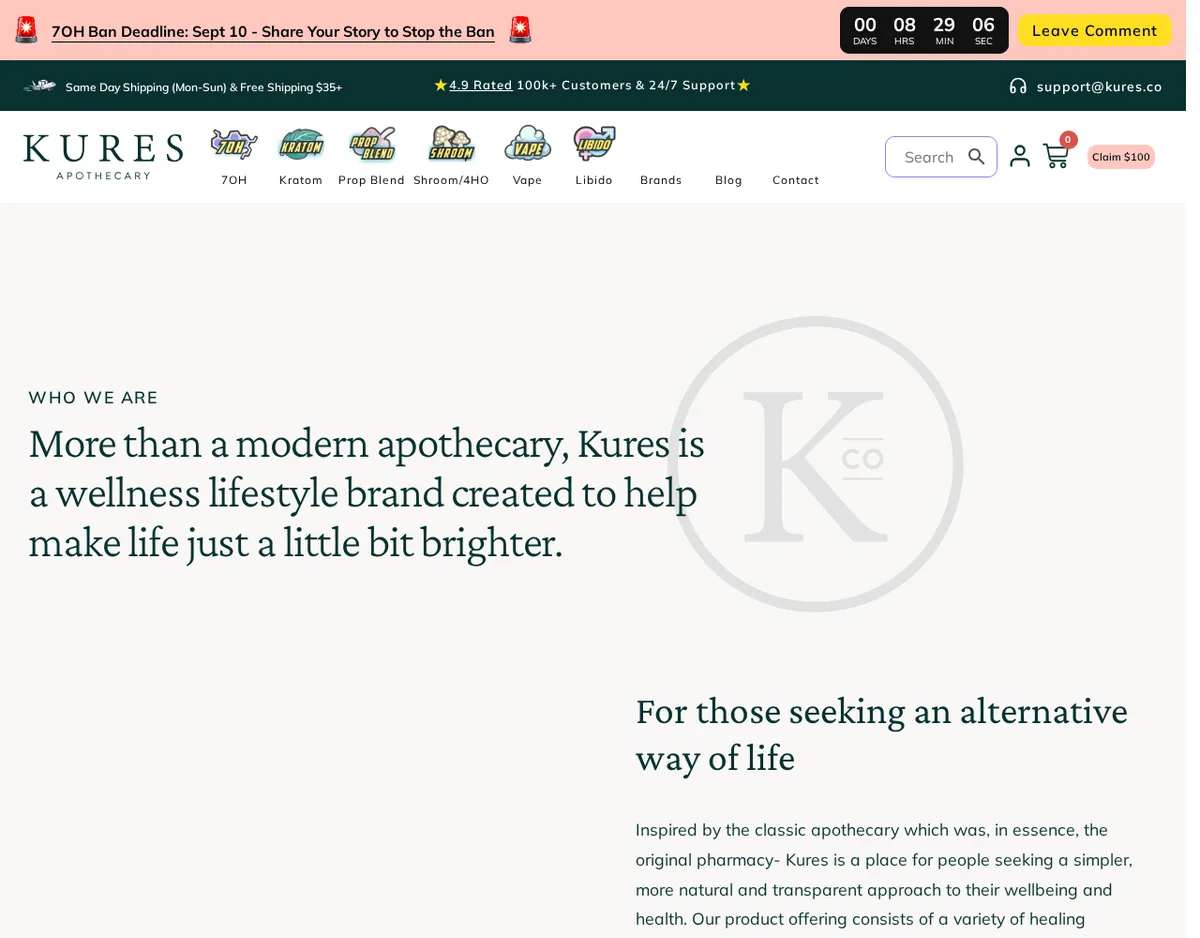The height and width of the screenshot is (938, 1200).
Task: Open the Contact menu item
Action: [x=796, y=180]
